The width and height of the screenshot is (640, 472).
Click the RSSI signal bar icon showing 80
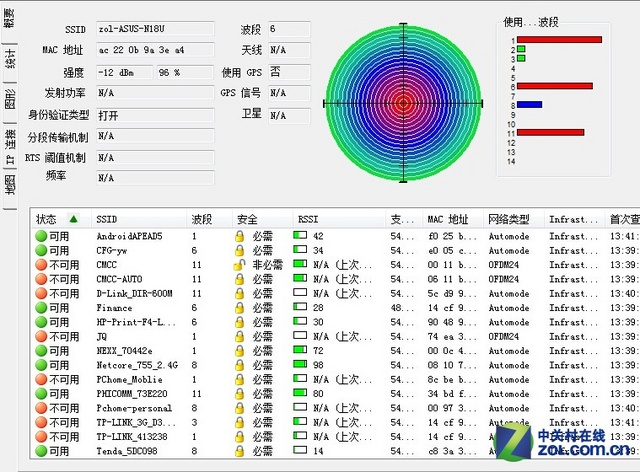pos(300,392)
